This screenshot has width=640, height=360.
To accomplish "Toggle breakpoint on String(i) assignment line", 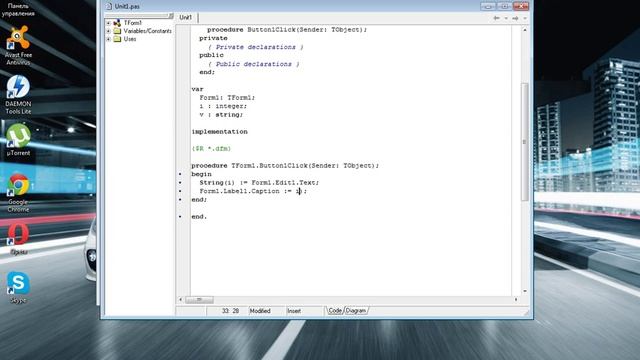I will pyautogui.click(x=180, y=183).
